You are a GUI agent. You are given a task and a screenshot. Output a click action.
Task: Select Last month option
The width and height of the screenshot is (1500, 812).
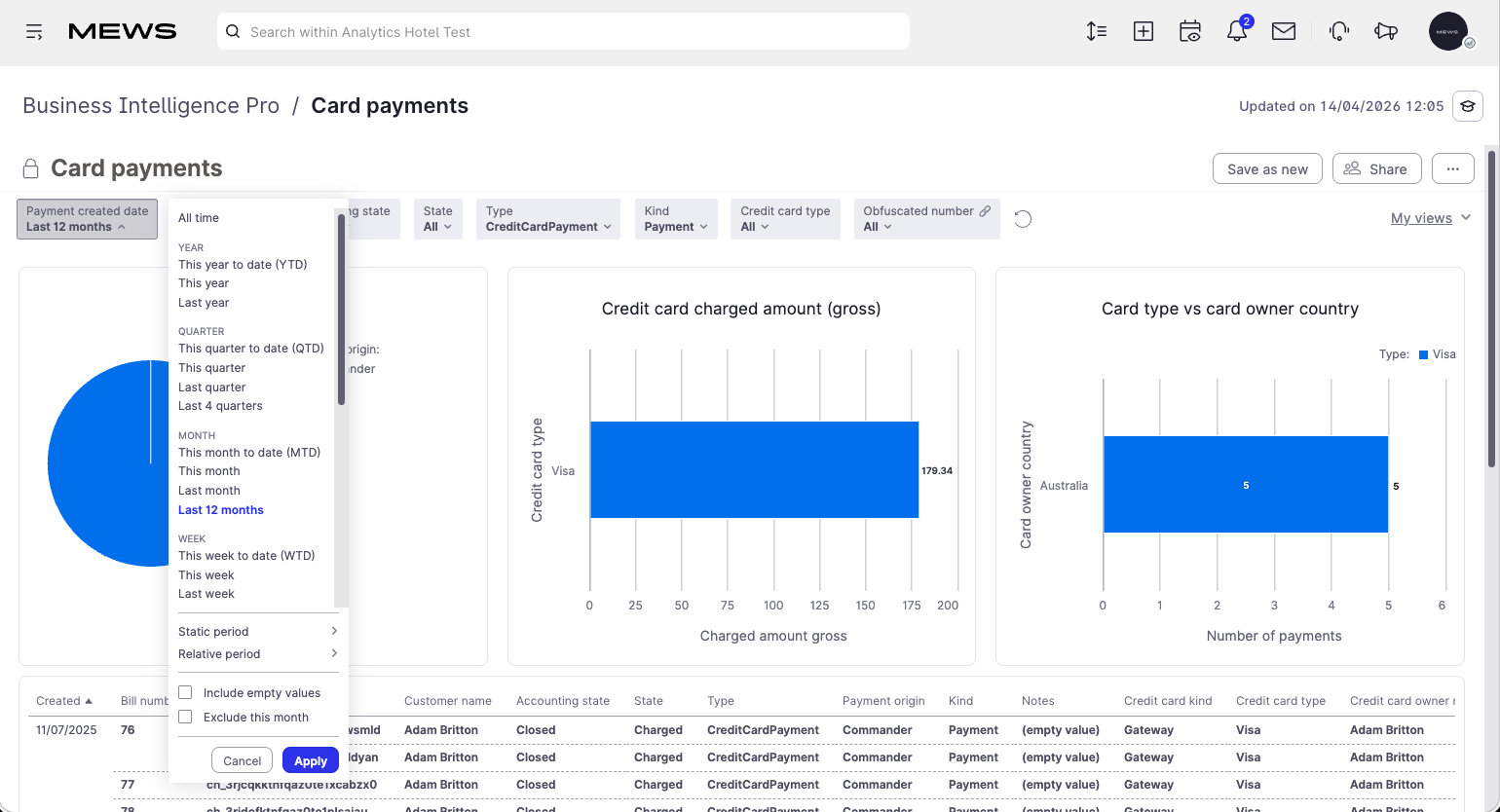coord(209,491)
